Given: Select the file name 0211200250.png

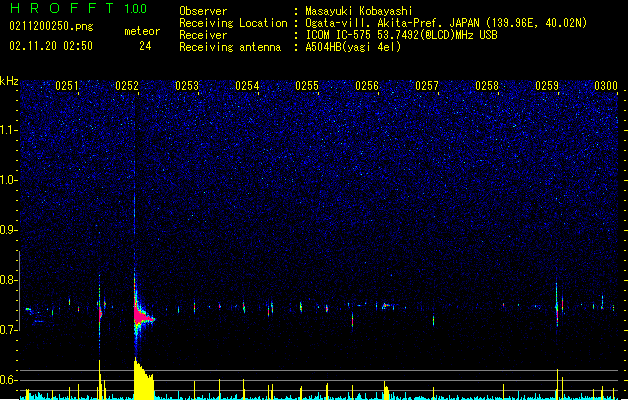Looking at the screenshot, I should tap(51, 26).
